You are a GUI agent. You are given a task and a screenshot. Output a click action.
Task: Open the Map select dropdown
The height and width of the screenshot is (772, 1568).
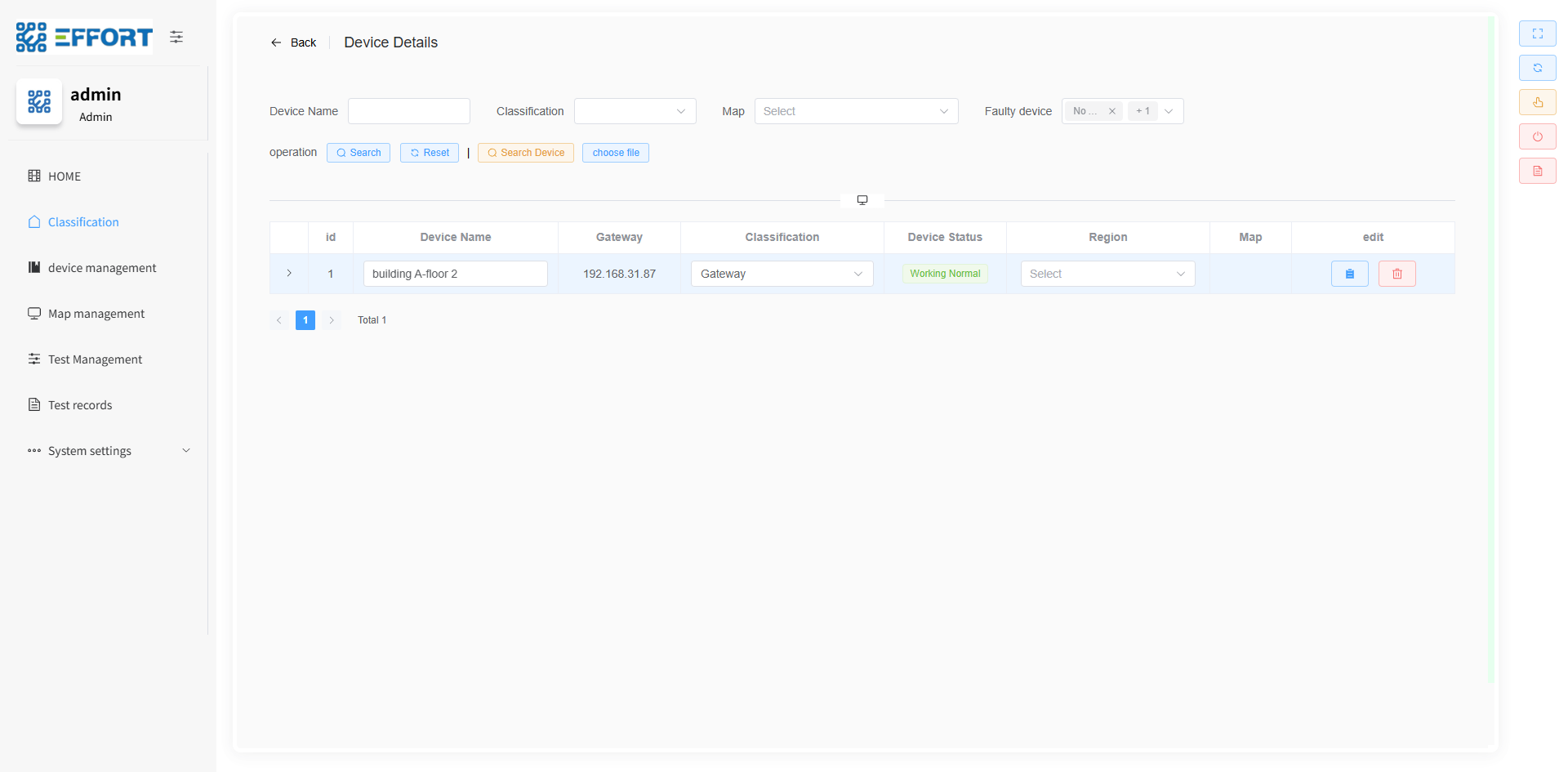pyautogui.click(x=855, y=111)
